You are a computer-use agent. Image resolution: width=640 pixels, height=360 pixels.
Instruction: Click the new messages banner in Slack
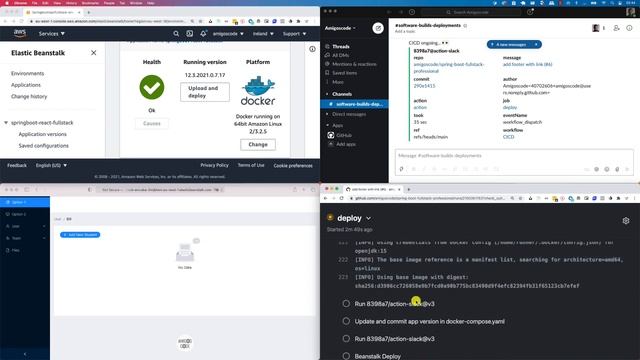click(x=514, y=44)
